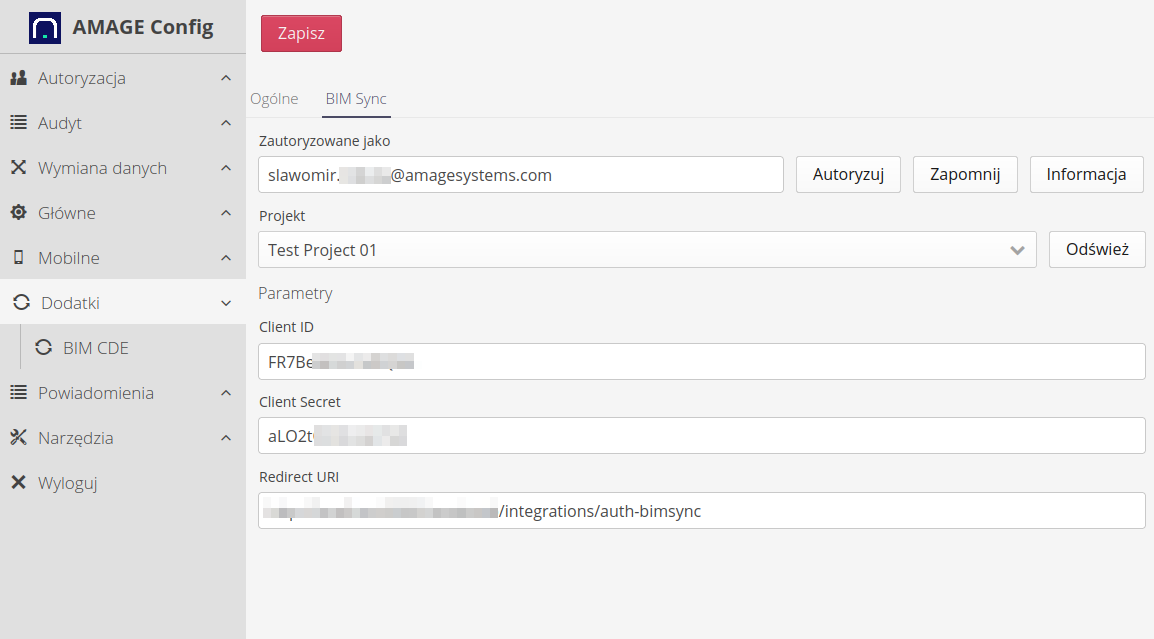The height and width of the screenshot is (639, 1154).
Task: Select the Narzędzia wrench icon
Action: [17, 438]
